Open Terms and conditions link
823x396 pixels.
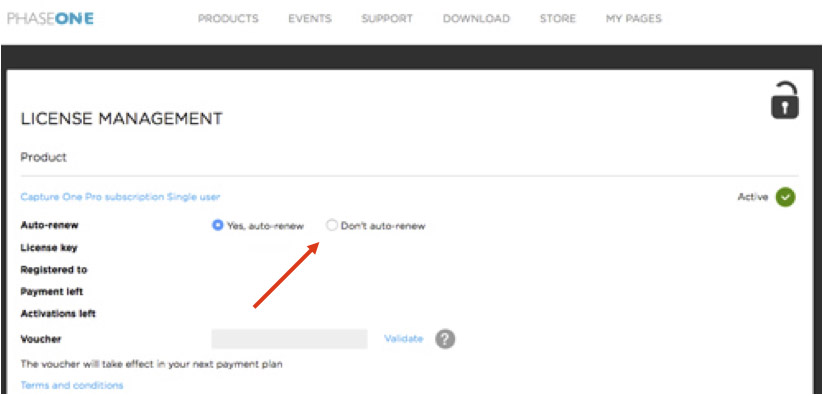(x=72, y=385)
